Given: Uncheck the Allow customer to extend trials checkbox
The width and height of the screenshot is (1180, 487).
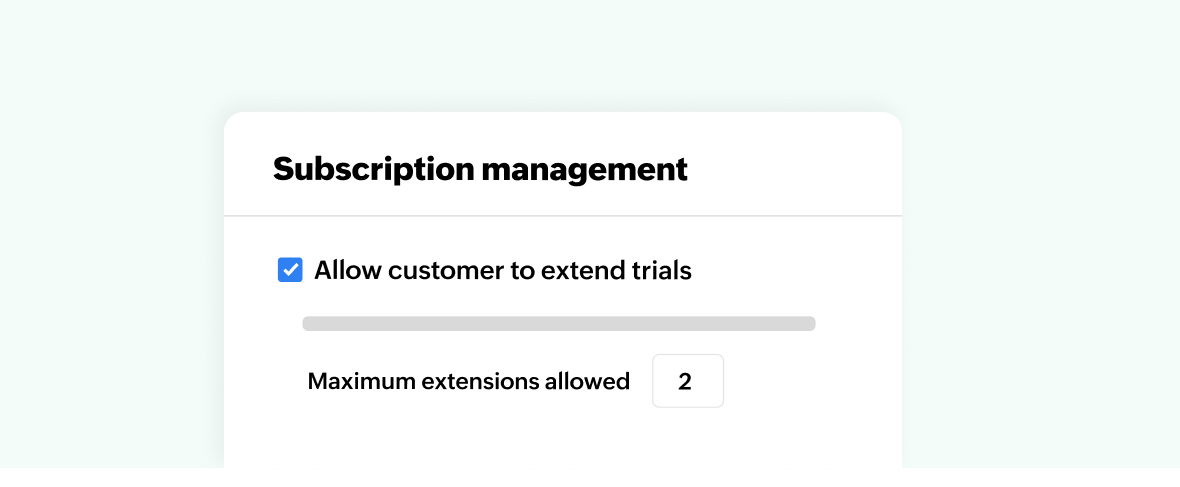Looking at the screenshot, I should (x=290, y=270).
